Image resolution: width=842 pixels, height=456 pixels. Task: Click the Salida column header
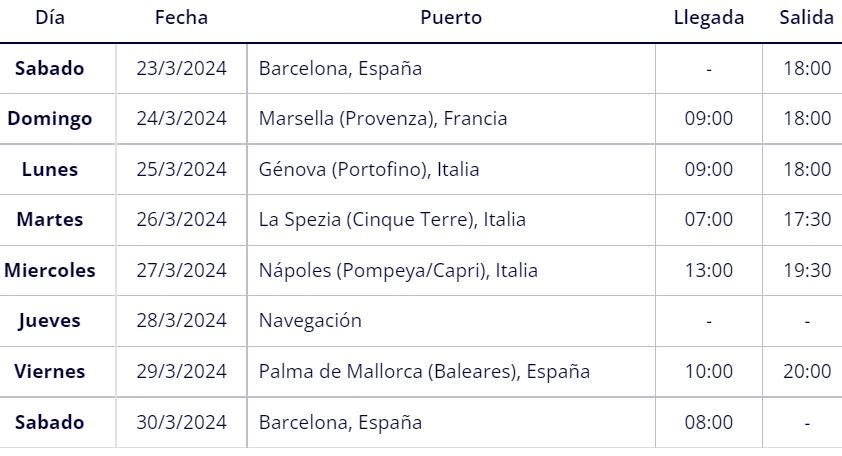tap(807, 18)
